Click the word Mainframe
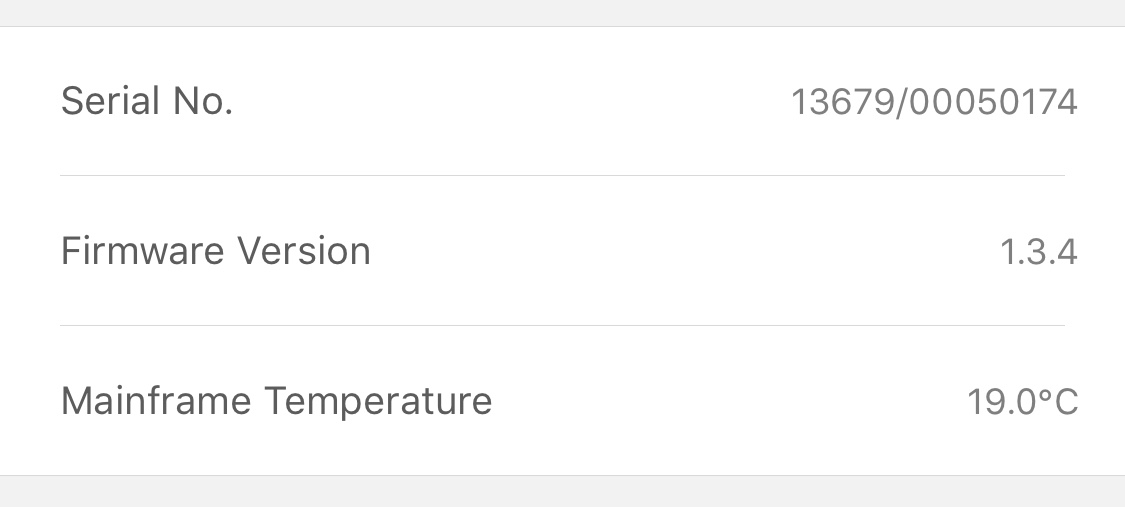The height and width of the screenshot is (507, 1125). (156, 401)
